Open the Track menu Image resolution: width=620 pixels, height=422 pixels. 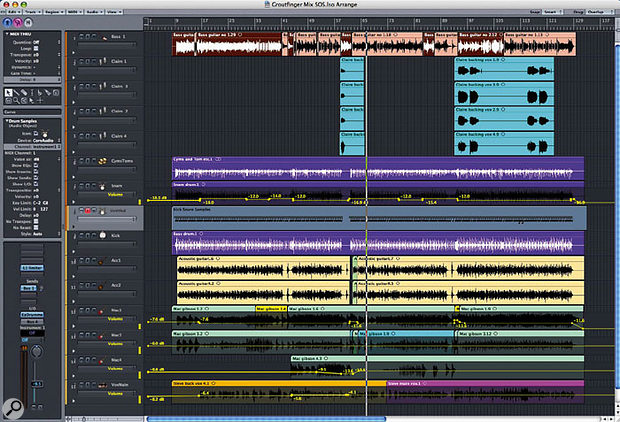pos(32,12)
